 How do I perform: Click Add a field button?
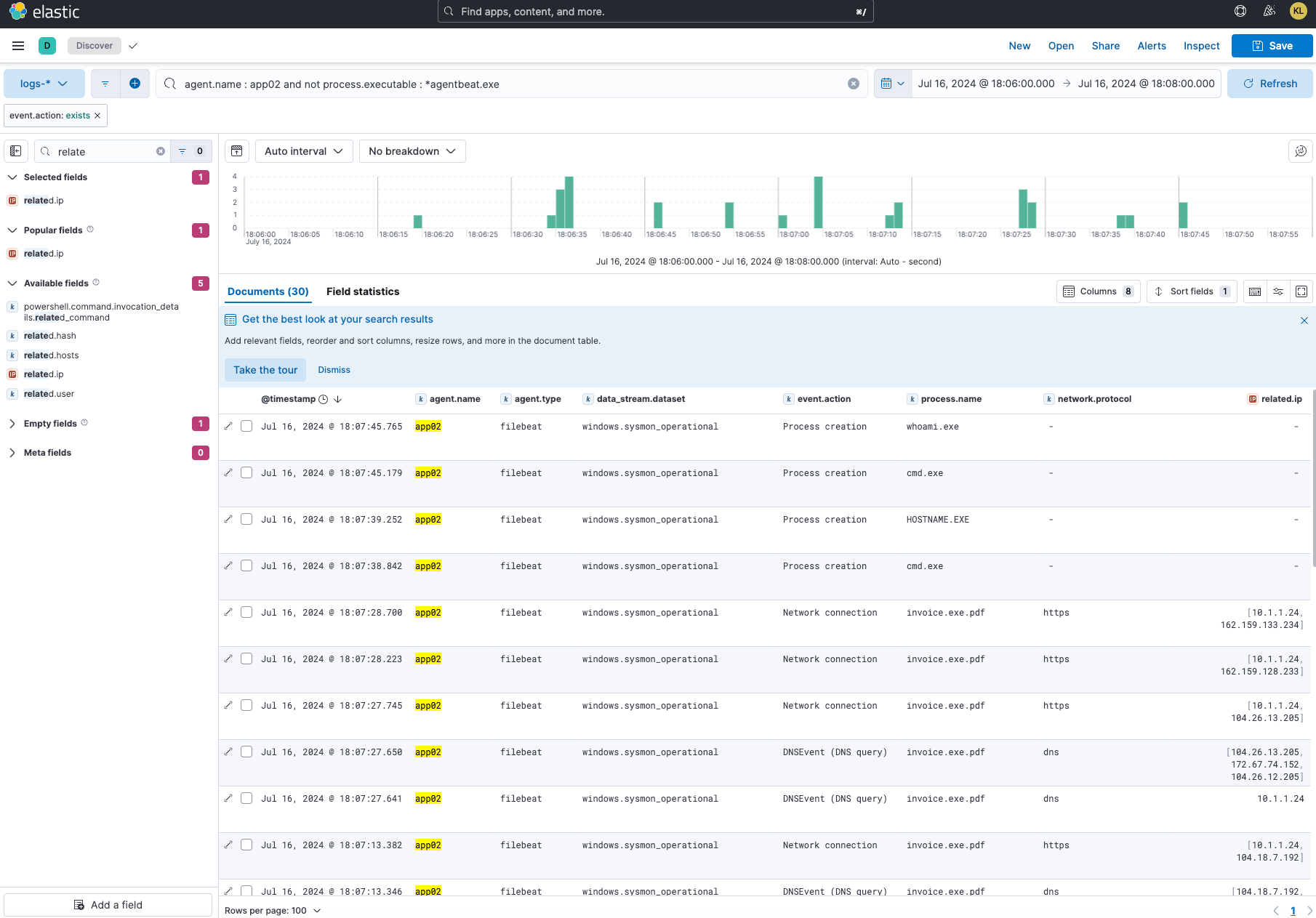click(x=108, y=905)
